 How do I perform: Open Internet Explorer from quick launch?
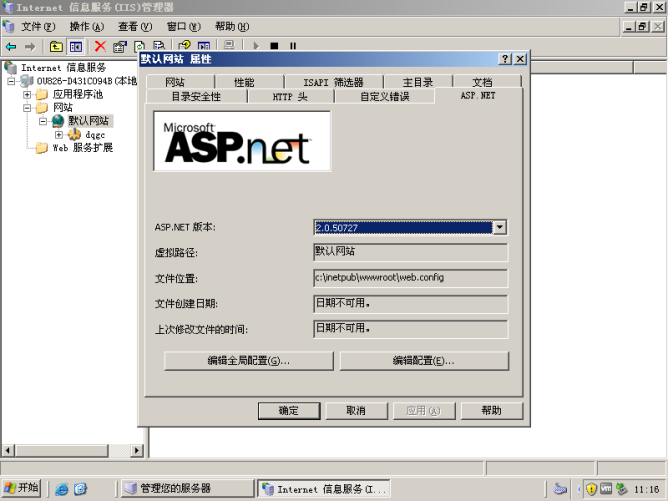62,489
